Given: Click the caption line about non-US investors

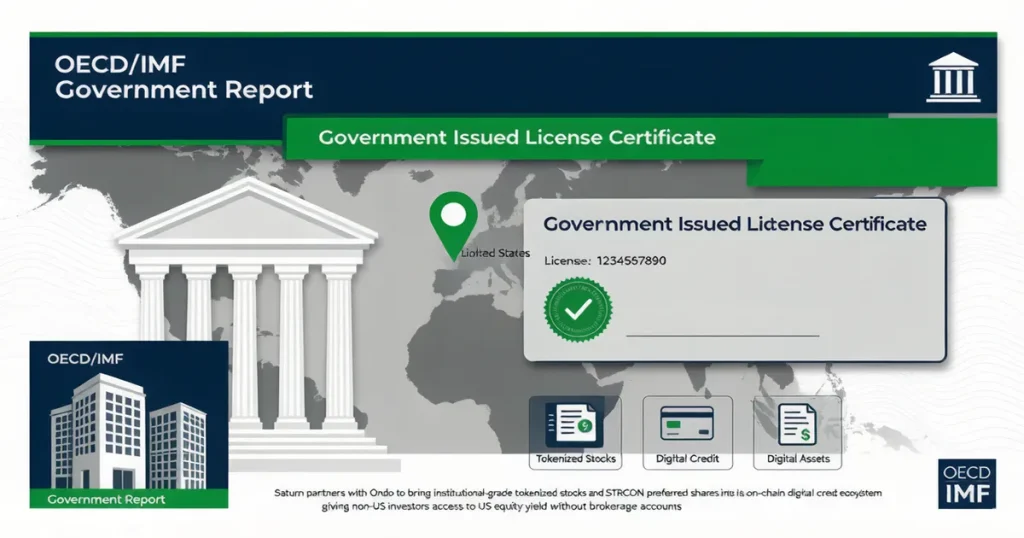Looking at the screenshot, I should tap(502, 507).
